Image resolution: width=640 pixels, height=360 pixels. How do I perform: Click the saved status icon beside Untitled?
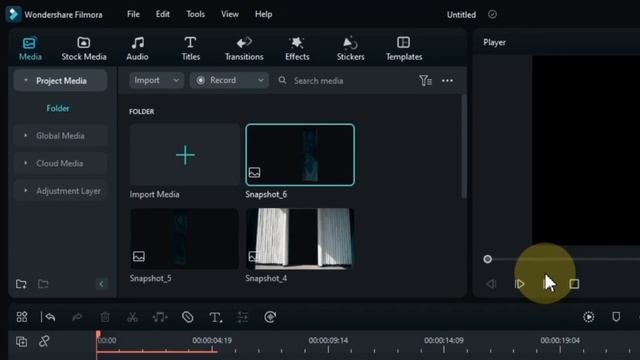click(x=492, y=14)
